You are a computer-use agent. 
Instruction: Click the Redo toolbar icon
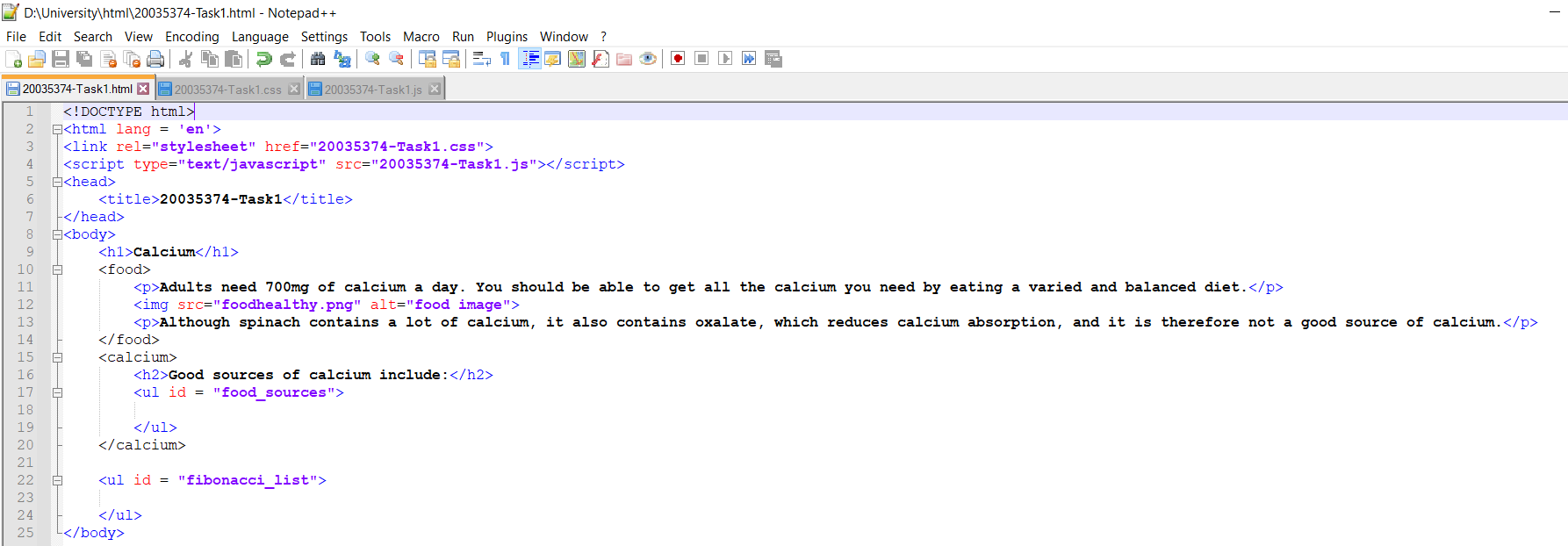(287, 59)
